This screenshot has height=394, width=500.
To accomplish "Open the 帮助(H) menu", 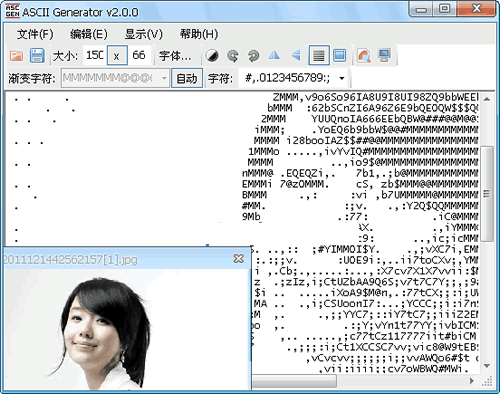I will pyautogui.click(x=199, y=34).
